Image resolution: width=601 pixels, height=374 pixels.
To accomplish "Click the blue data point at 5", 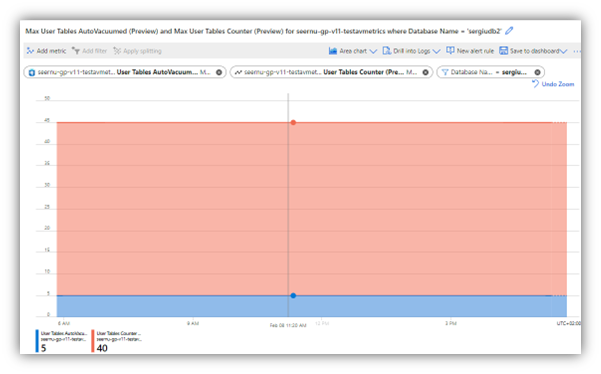I will point(293,295).
